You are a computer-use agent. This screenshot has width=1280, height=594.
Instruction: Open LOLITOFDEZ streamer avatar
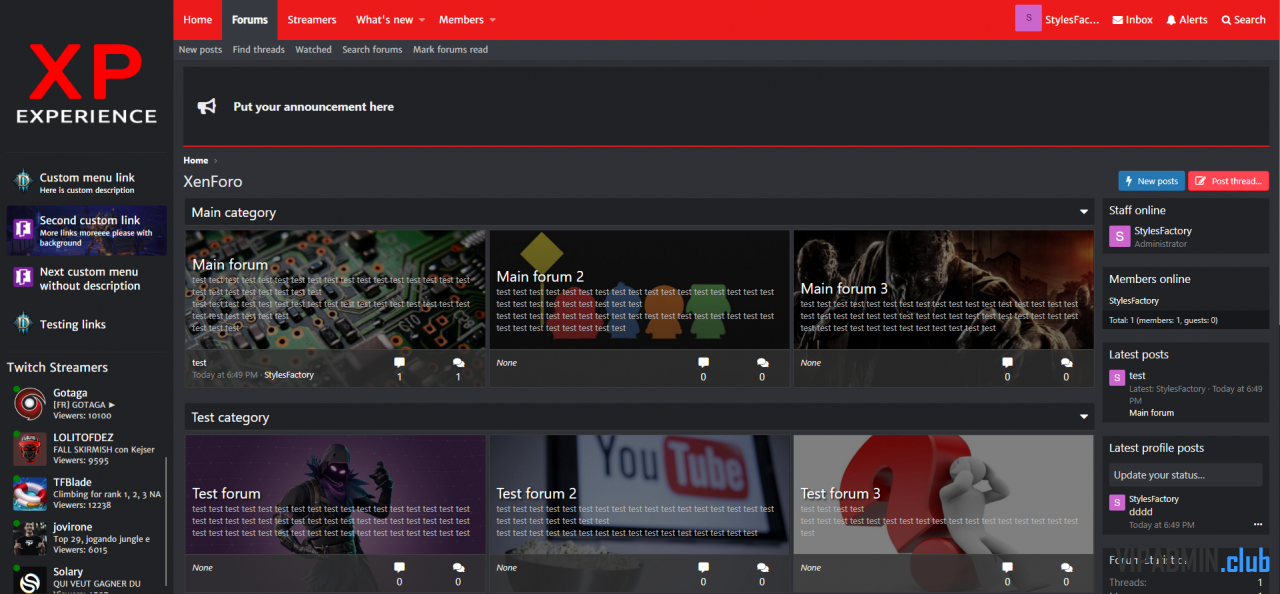[x=30, y=449]
